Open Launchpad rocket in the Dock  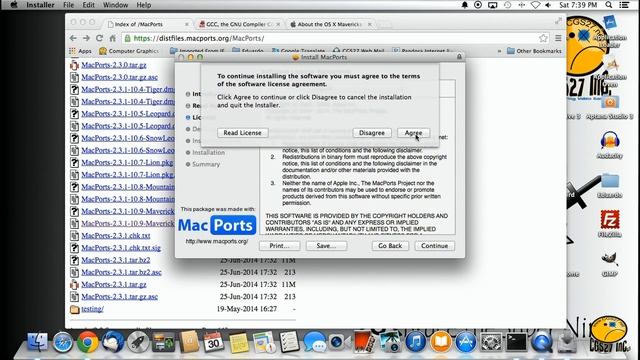pyautogui.click(x=138, y=342)
